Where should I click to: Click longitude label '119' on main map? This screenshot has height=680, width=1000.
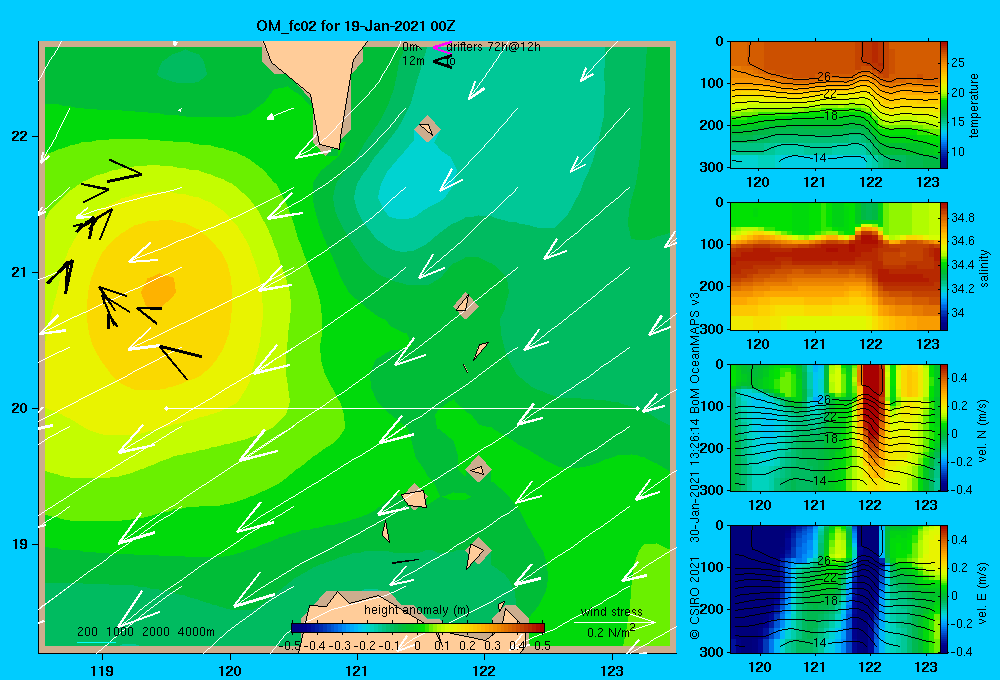(102, 670)
